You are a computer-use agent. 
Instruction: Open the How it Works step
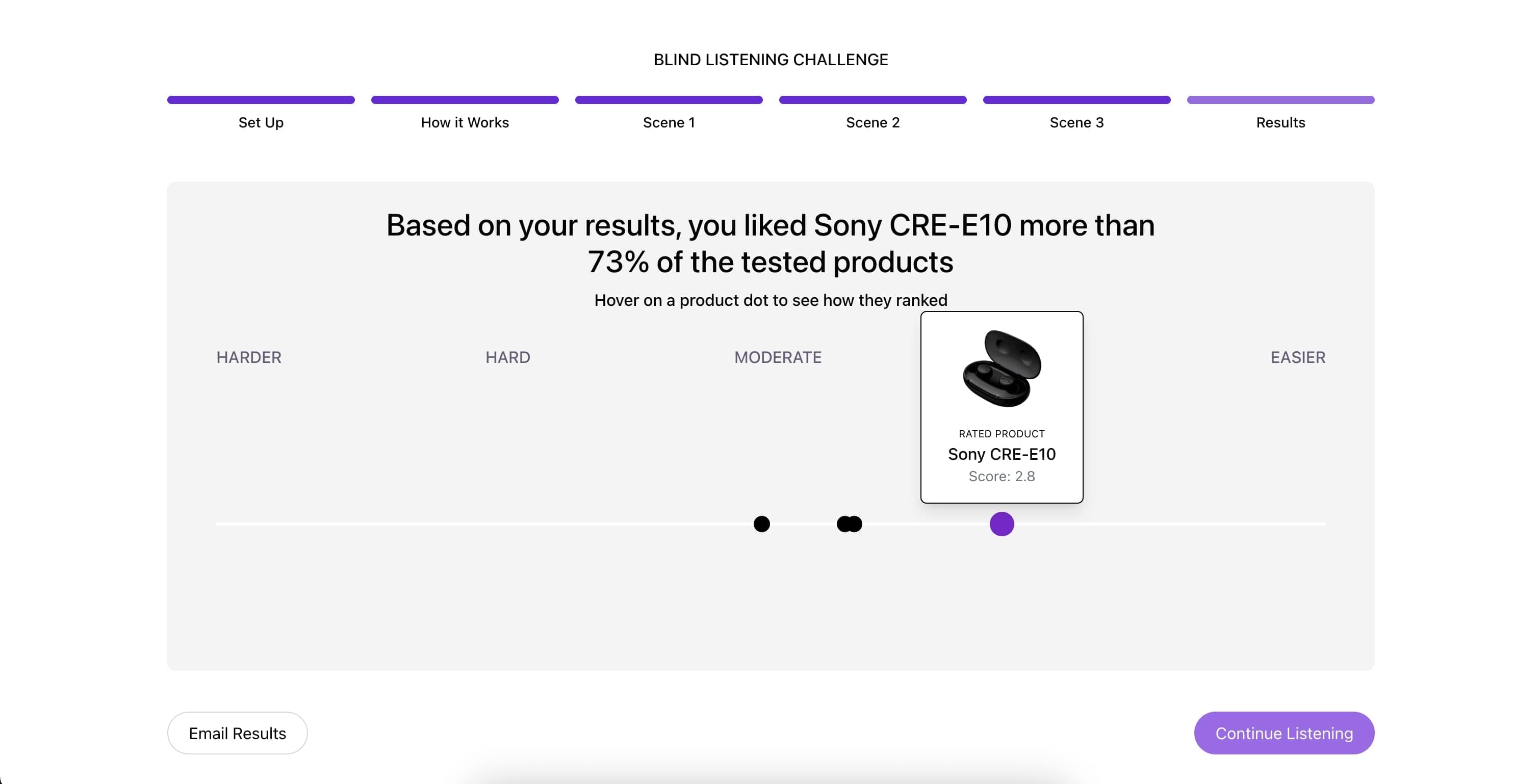point(464,122)
